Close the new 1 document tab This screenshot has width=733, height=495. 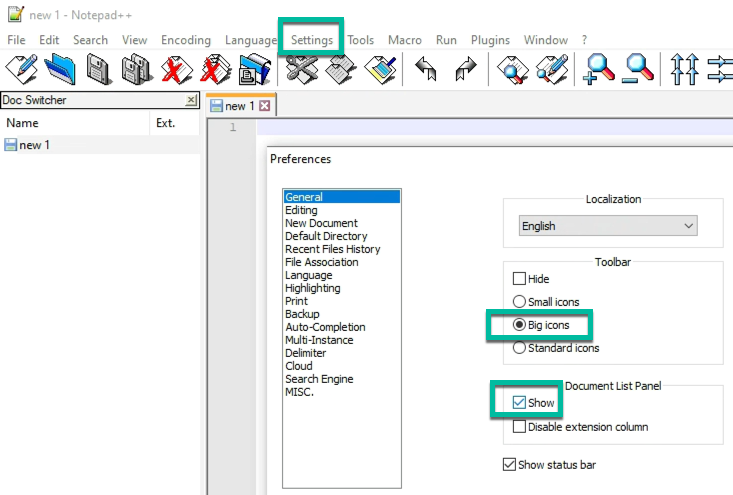(265, 106)
